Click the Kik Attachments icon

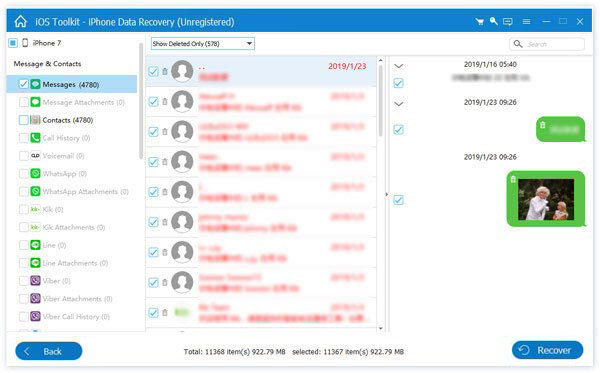pyautogui.click(x=36, y=227)
